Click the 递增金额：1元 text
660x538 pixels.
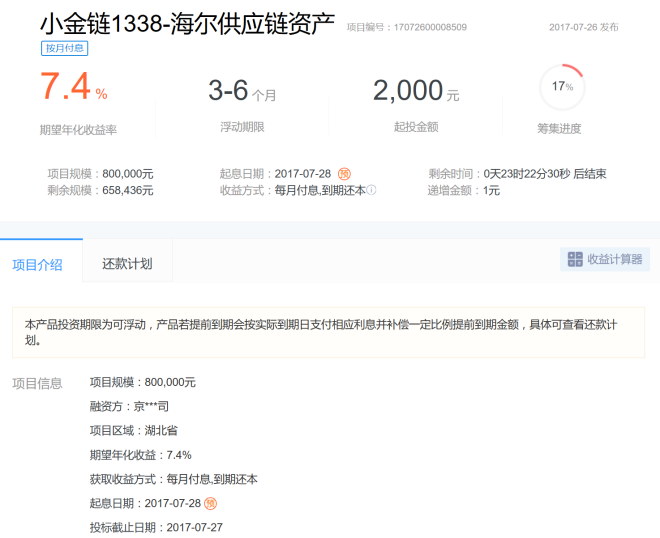click(x=464, y=190)
